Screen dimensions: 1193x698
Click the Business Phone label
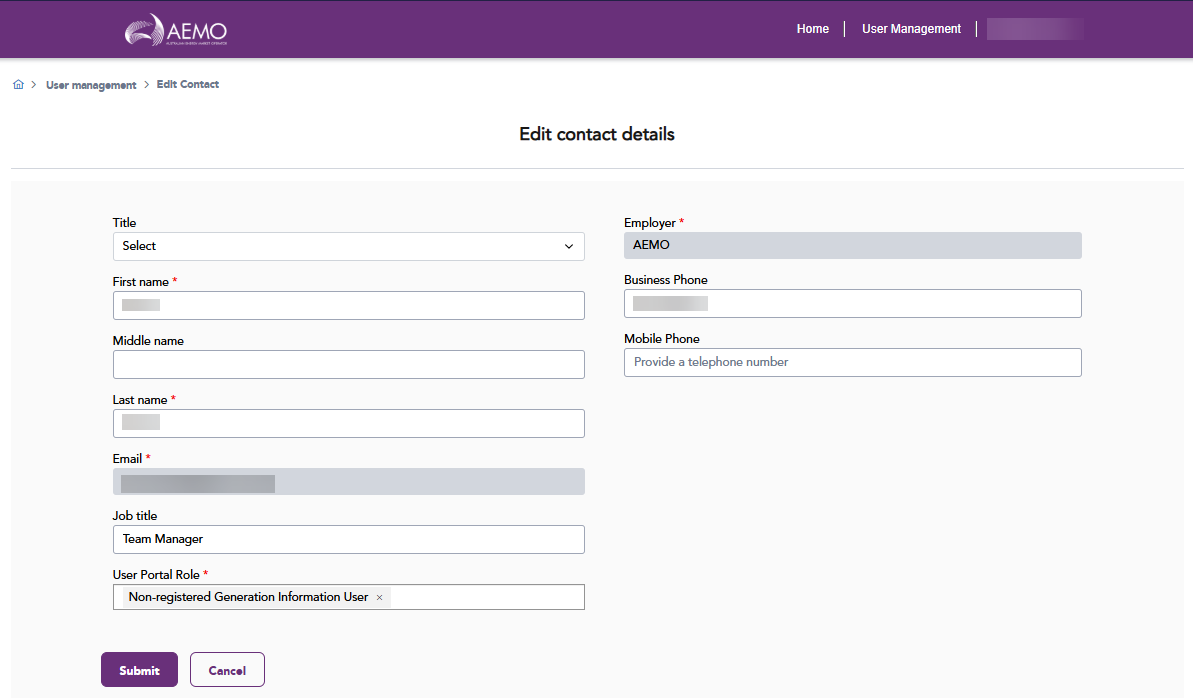[x=666, y=280]
